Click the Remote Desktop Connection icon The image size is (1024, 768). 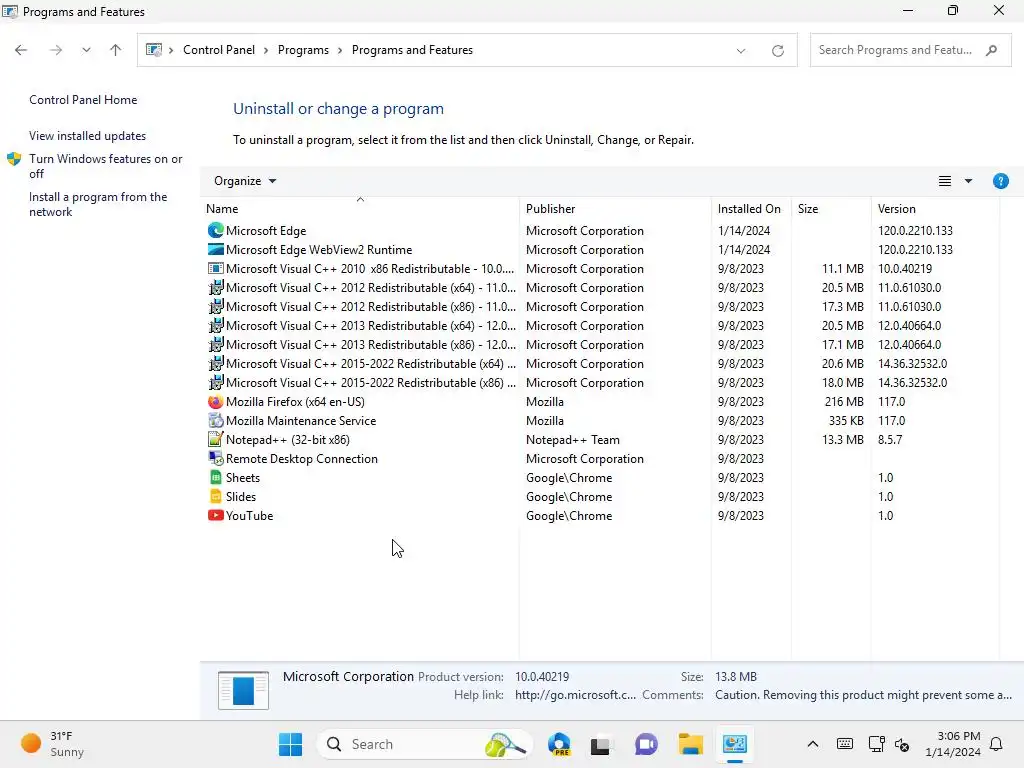(x=216, y=458)
